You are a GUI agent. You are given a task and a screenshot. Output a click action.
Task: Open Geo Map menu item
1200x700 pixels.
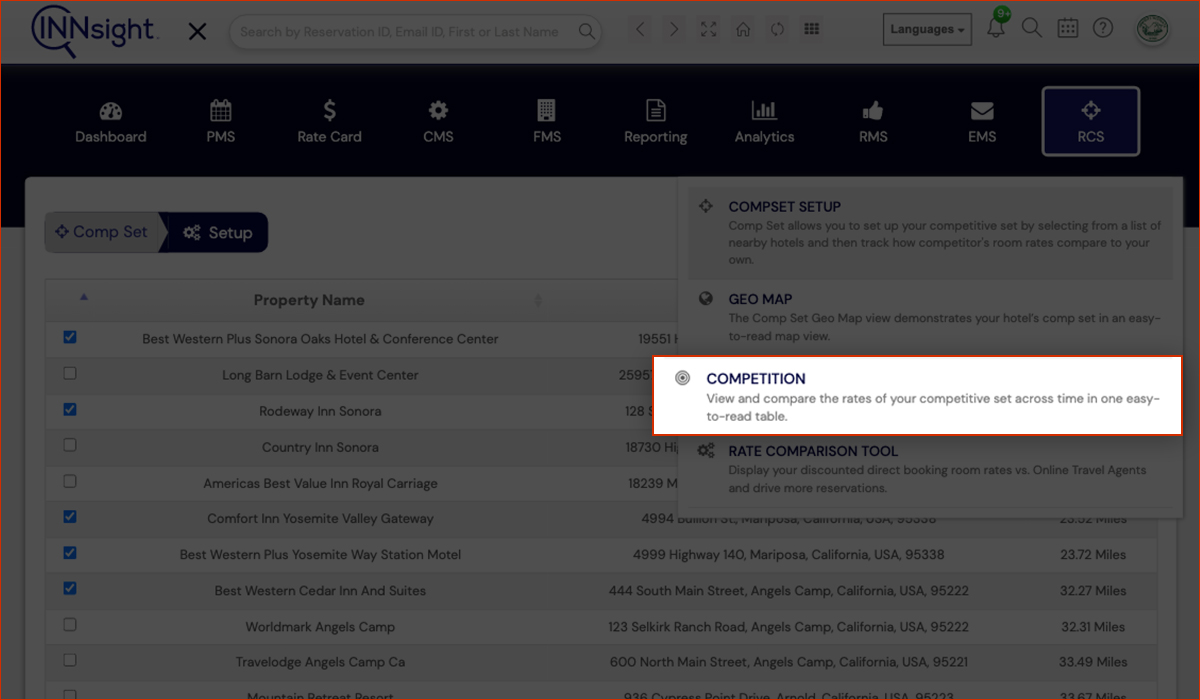tap(930, 317)
